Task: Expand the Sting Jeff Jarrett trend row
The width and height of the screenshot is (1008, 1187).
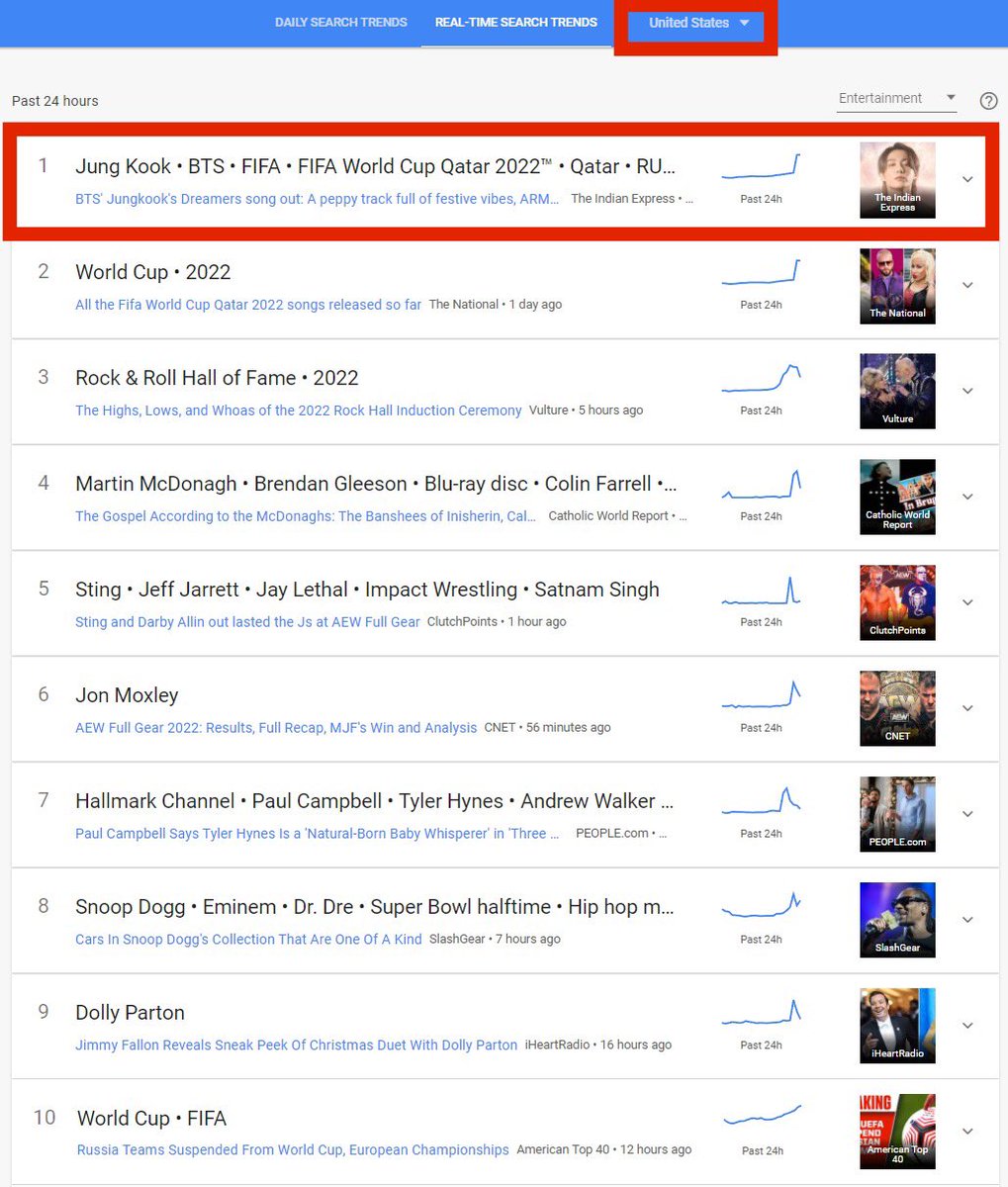Action: pyautogui.click(x=967, y=602)
